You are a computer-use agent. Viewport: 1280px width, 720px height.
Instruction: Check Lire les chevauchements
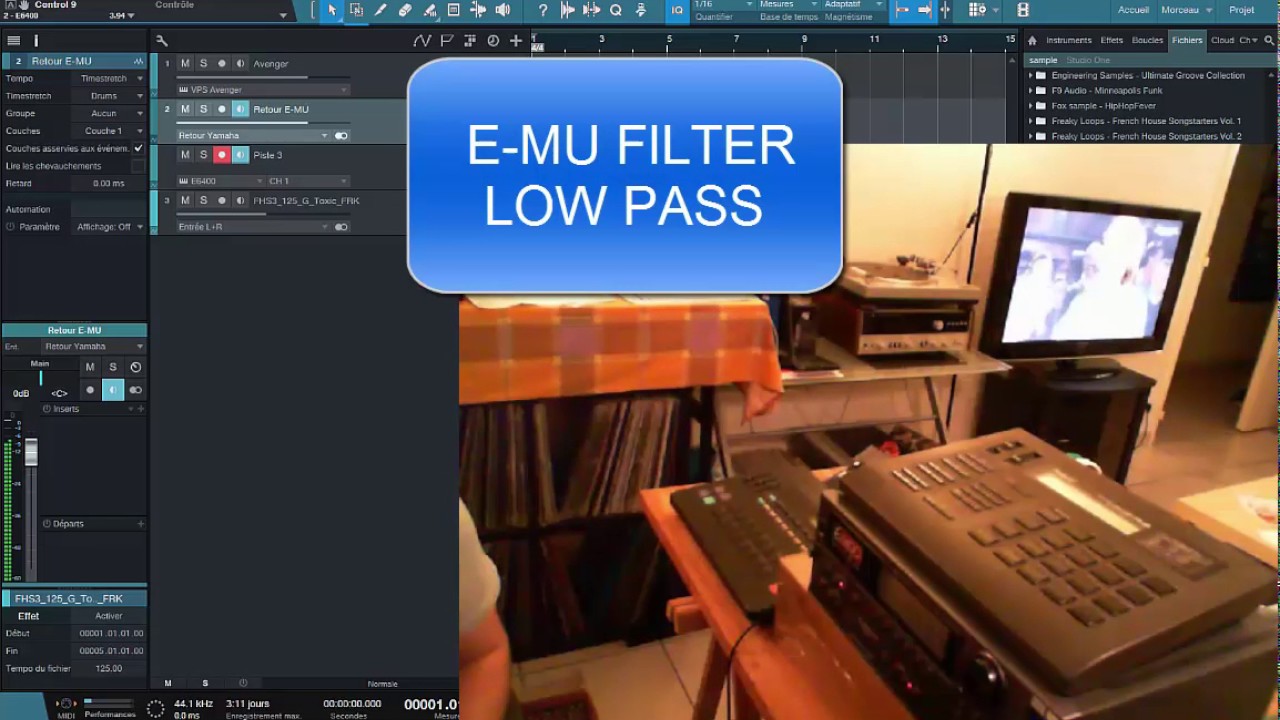pos(138,166)
